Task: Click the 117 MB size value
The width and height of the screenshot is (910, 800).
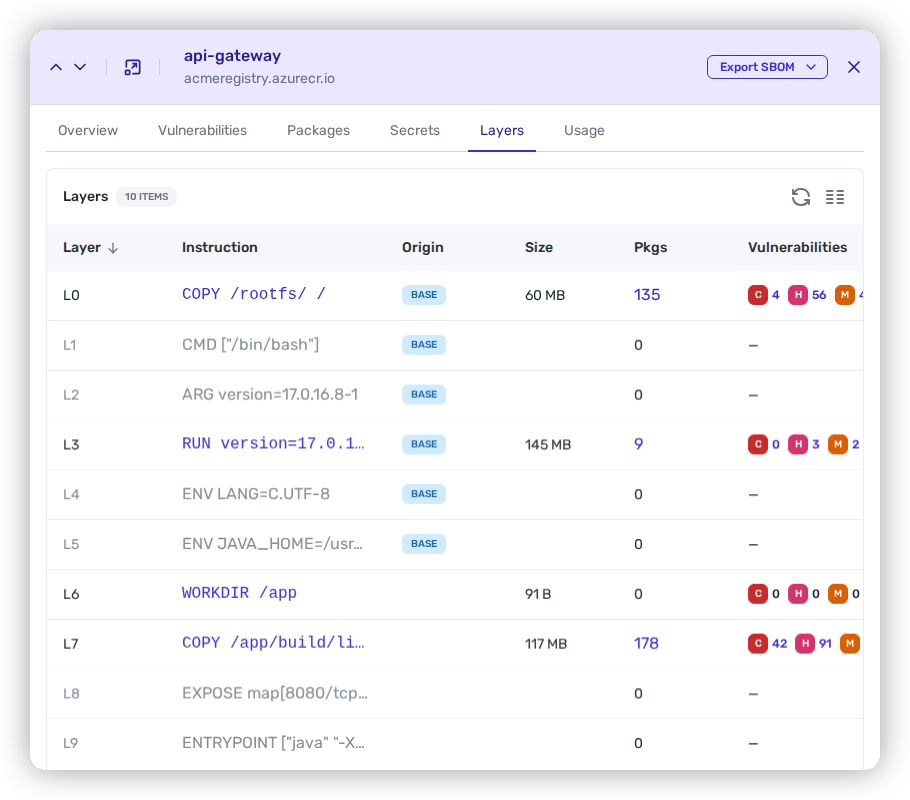Action: [546, 644]
